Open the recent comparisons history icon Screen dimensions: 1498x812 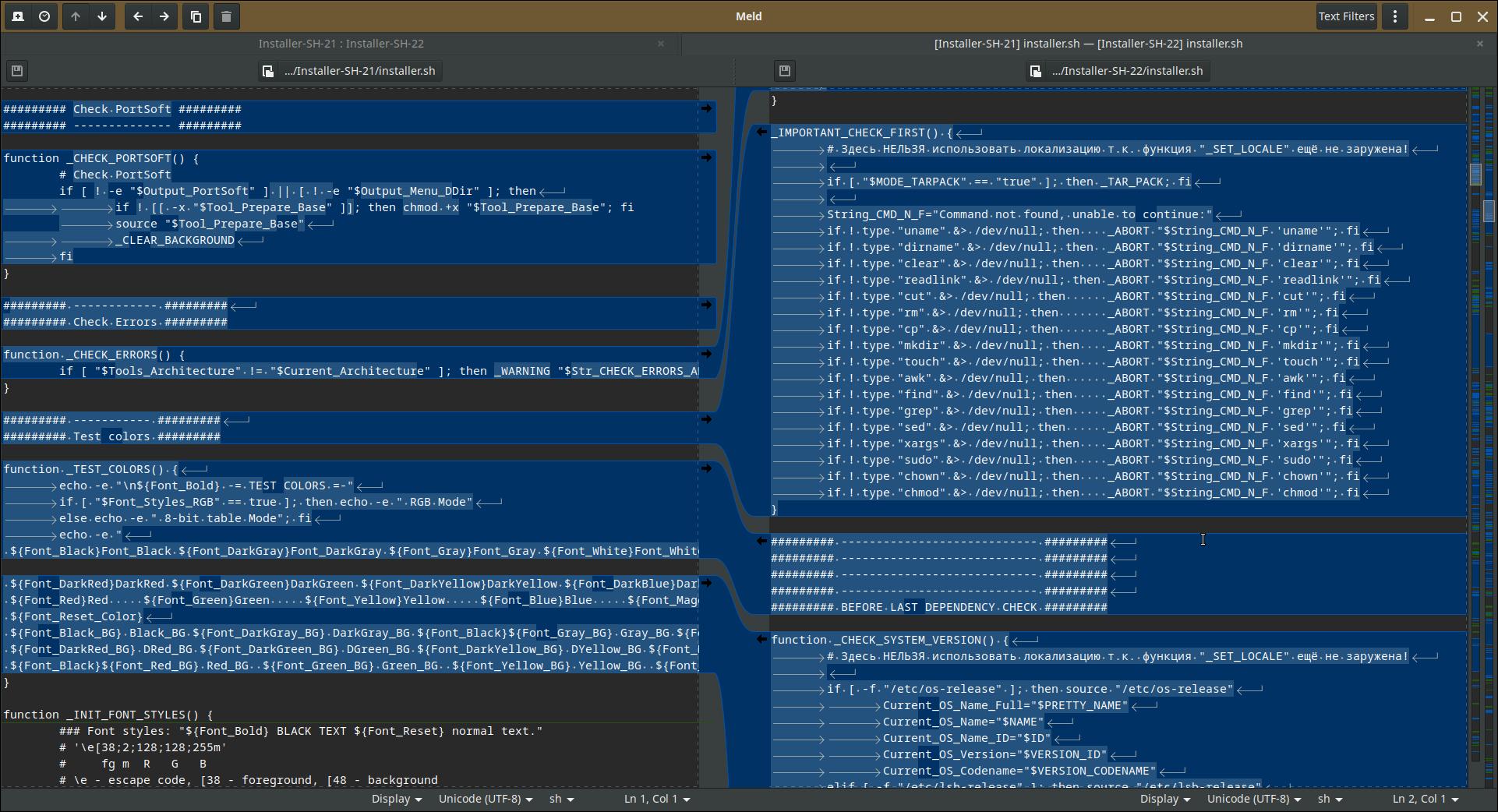click(44, 16)
